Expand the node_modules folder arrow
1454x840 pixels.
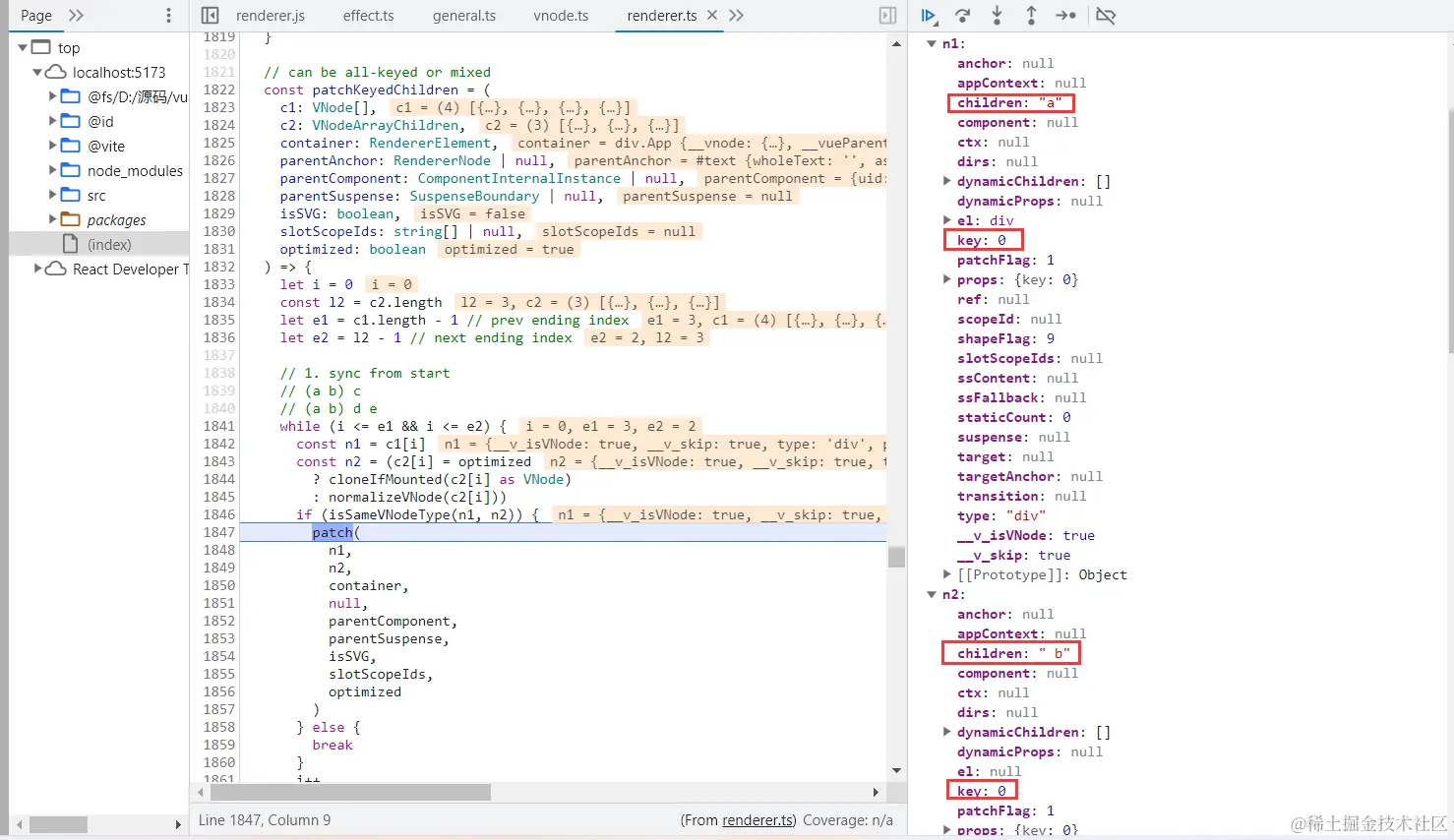[53, 170]
